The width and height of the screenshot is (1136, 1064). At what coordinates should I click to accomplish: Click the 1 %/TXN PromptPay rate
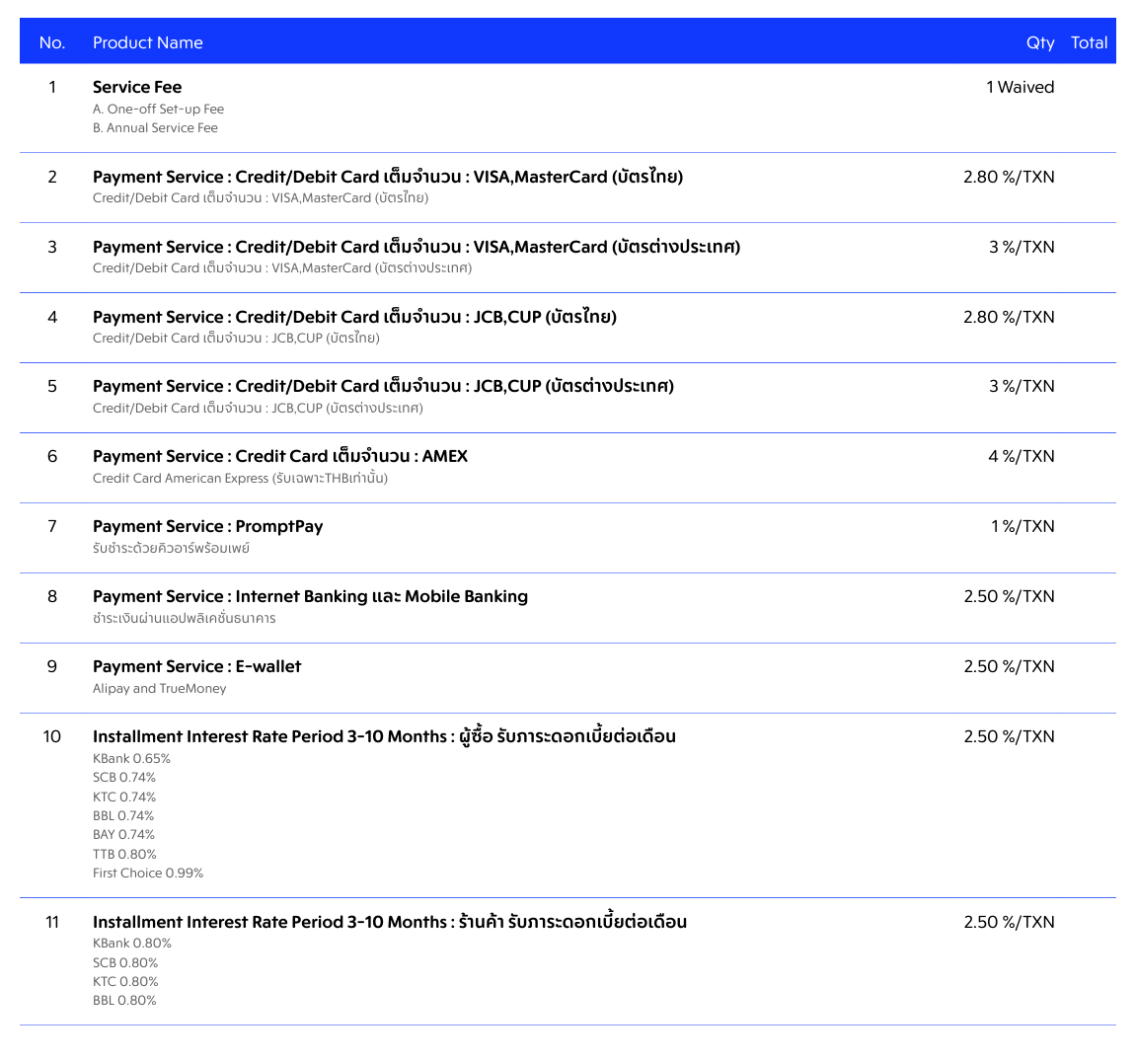click(x=1022, y=526)
